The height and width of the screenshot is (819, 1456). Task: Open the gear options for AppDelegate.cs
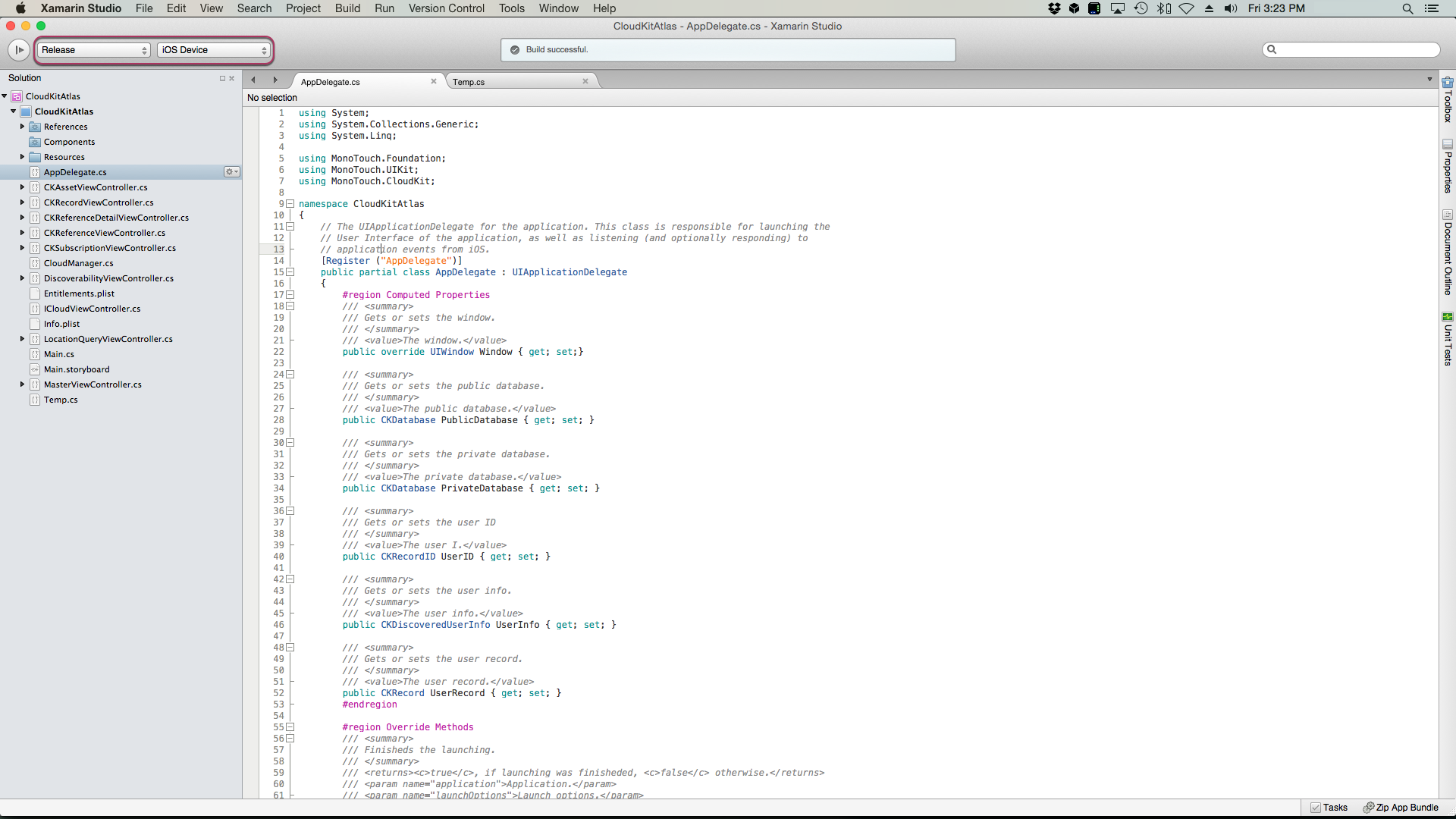point(231,172)
